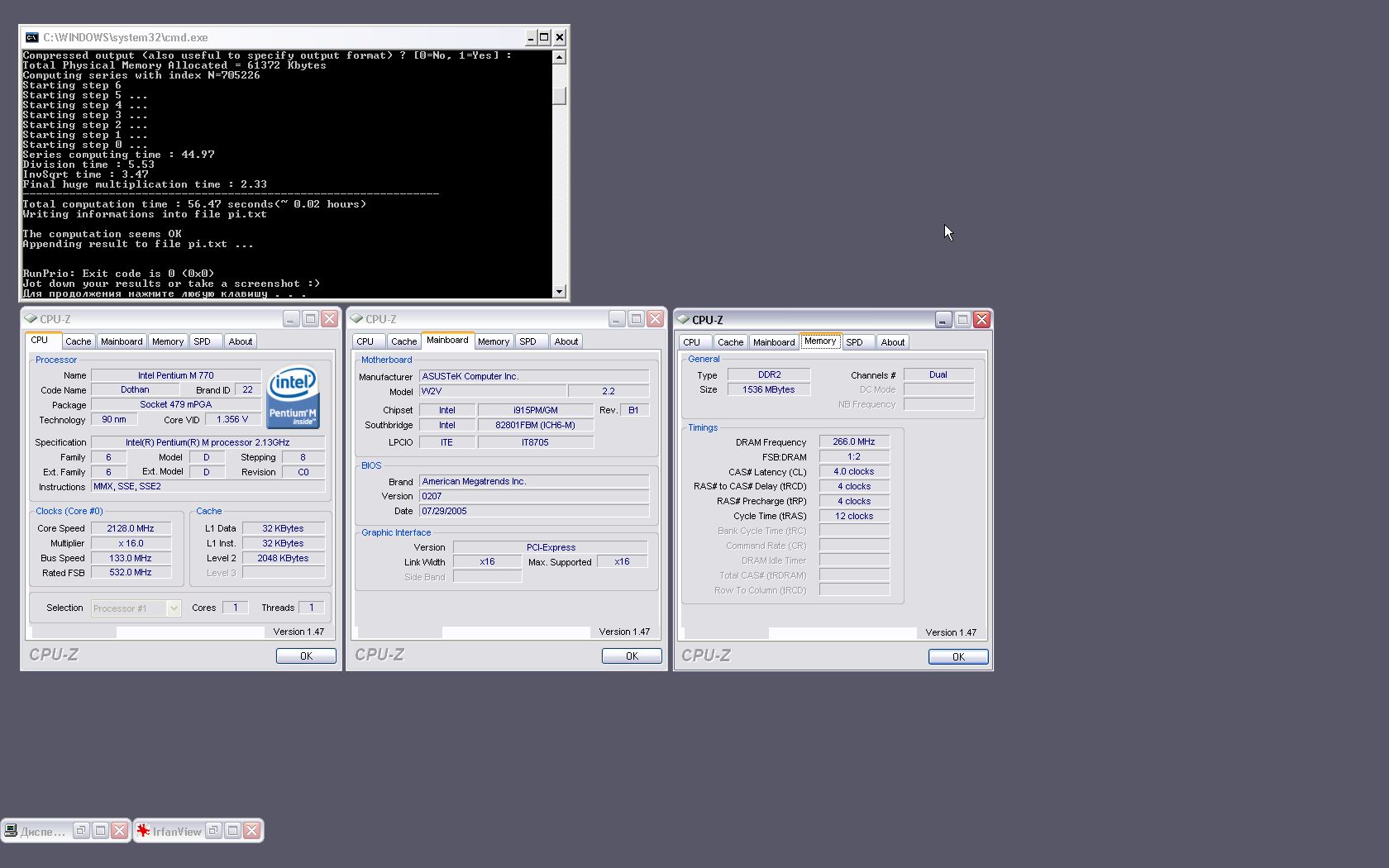The height and width of the screenshot is (868, 1389).
Task: Click the Level 2 cache value 2048 KBytes
Action: [283, 558]
